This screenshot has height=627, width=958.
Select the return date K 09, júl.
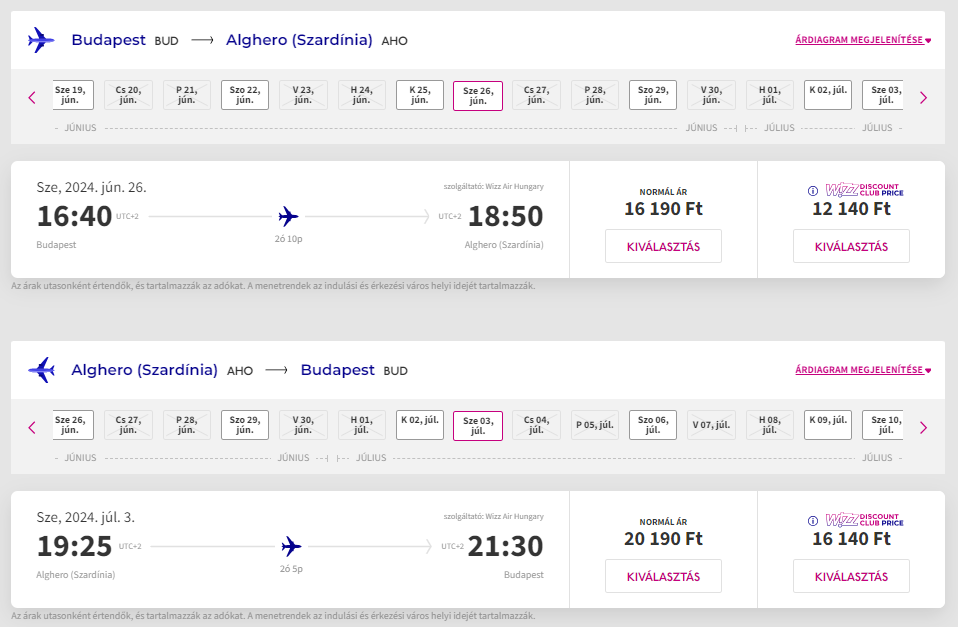pyautogui.click(x=828, y=425)
